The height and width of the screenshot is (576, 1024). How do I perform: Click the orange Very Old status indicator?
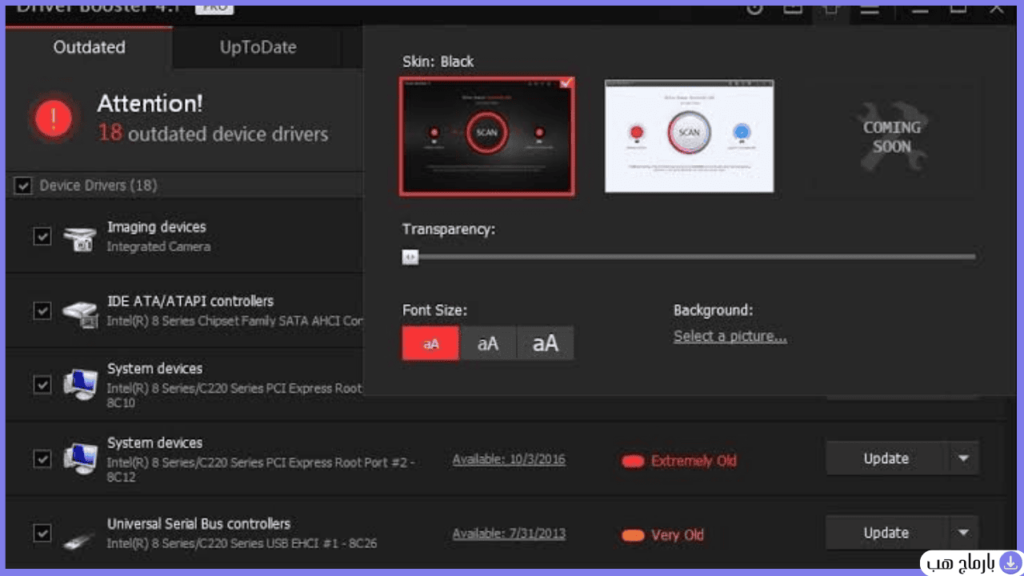coord(632,536)
